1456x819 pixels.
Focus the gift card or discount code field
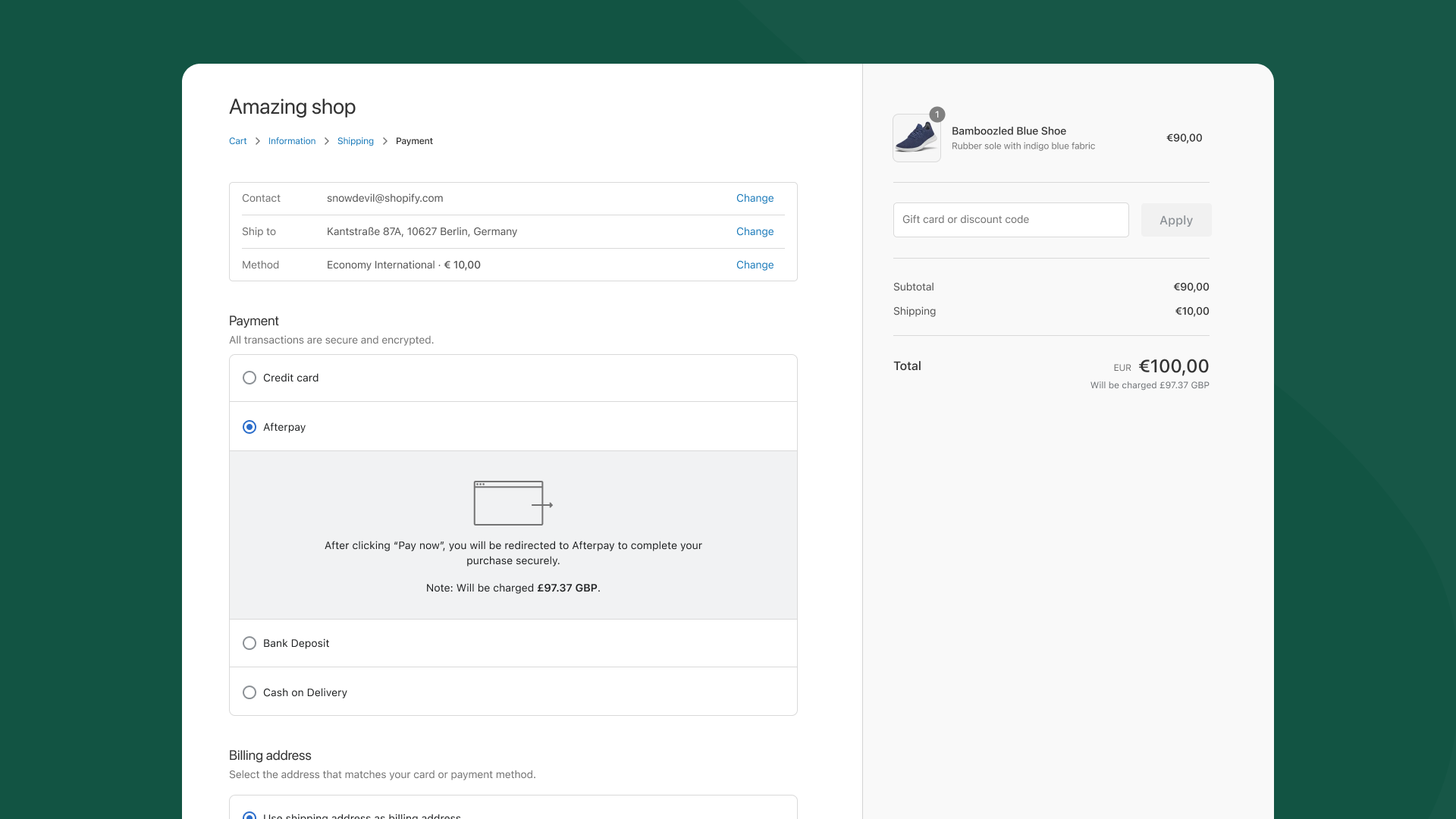(x=1010, y=220)
